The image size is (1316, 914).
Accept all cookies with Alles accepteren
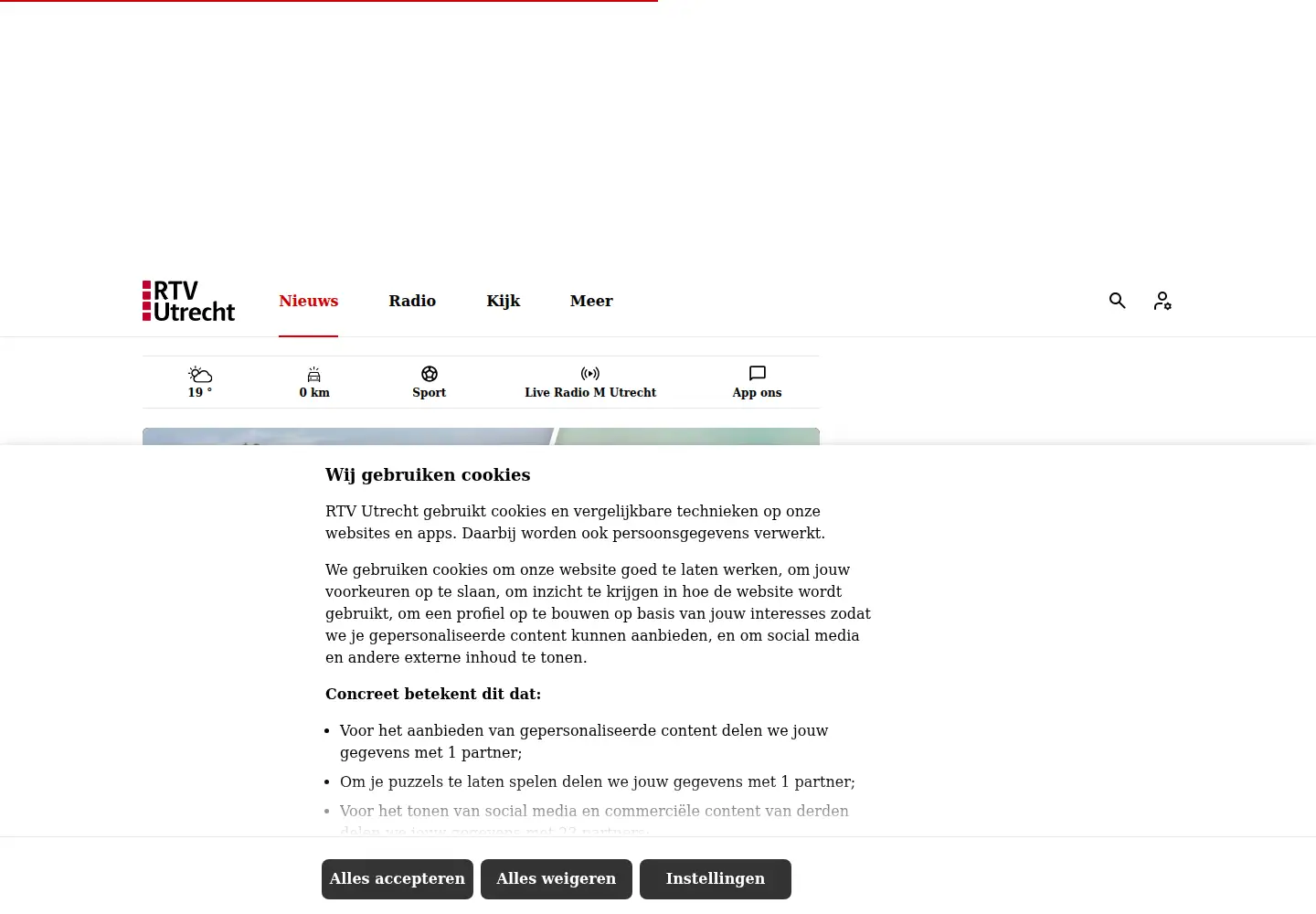pos(398,879)
